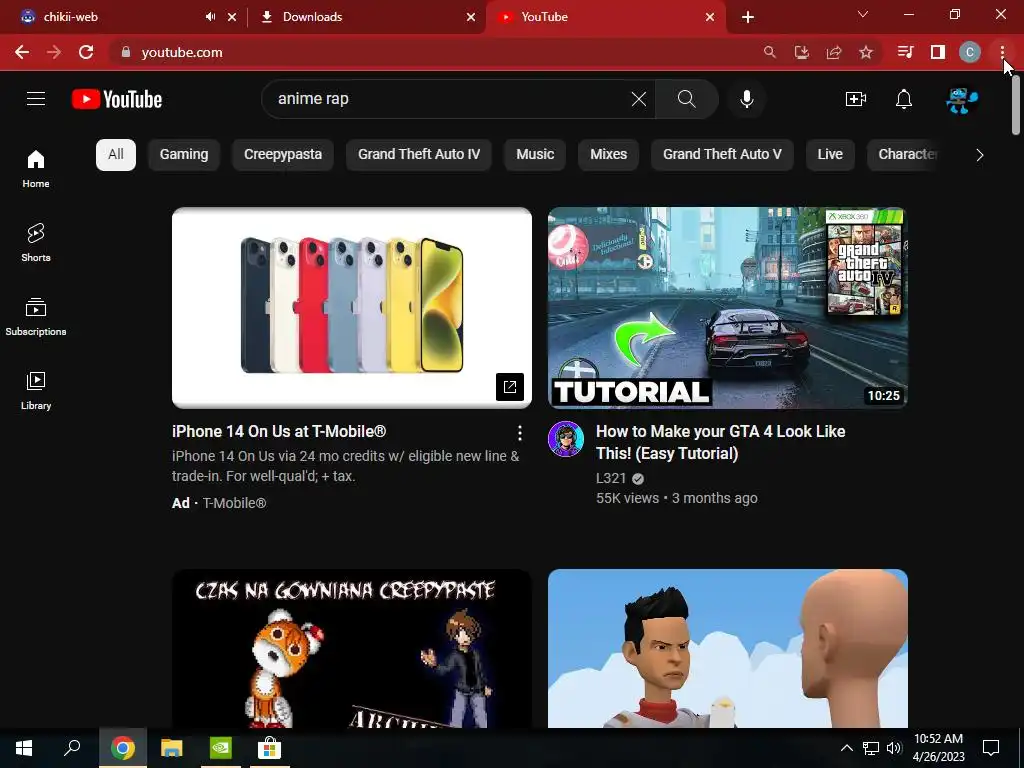Click the L321 channel avatar
This screenshot has height=768, width=1024.
coord(566,439)
